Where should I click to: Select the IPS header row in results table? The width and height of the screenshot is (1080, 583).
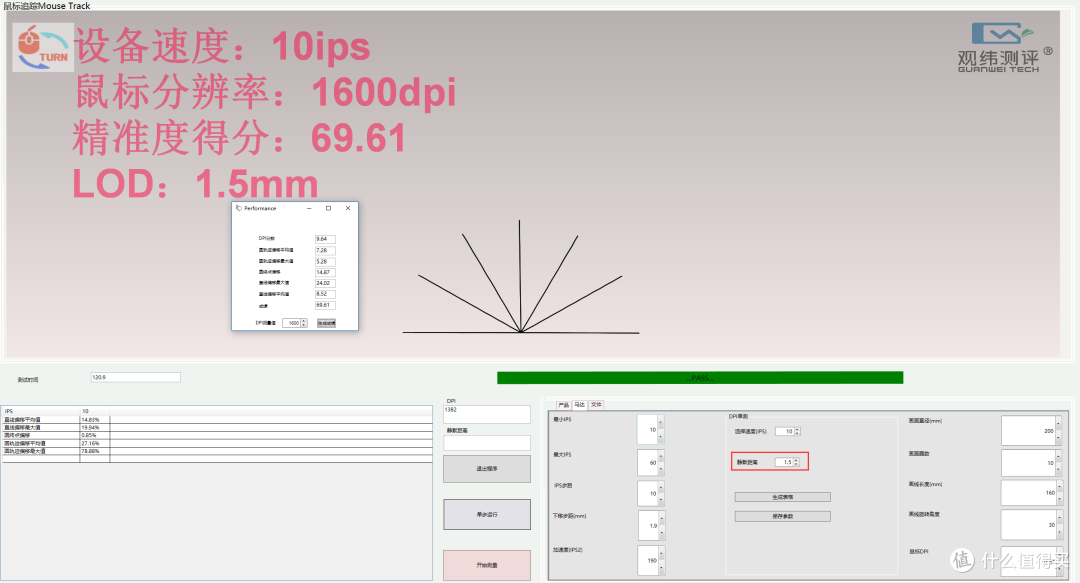pos(217,411)
